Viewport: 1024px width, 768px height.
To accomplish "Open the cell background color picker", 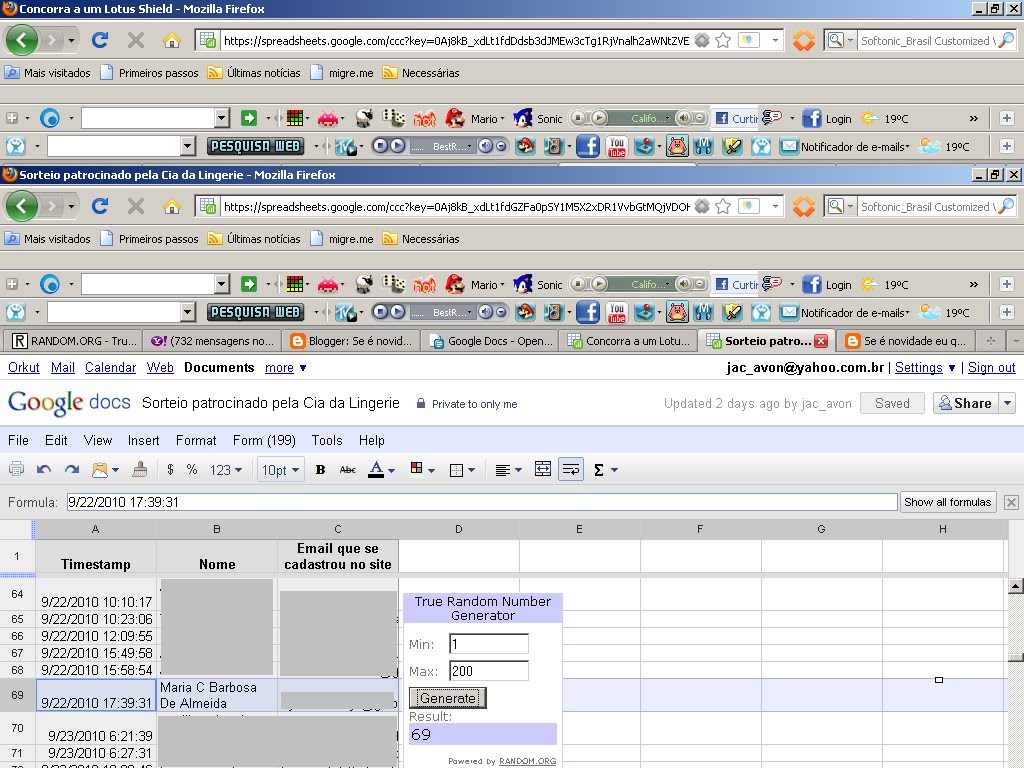I will tap(424, 469).
